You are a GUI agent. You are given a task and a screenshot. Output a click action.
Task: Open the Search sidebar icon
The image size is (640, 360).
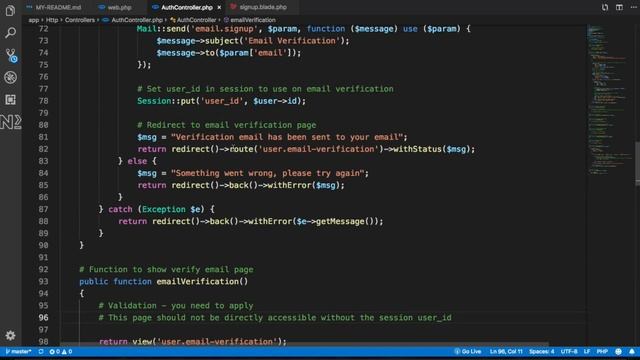(x=11, y=33)
